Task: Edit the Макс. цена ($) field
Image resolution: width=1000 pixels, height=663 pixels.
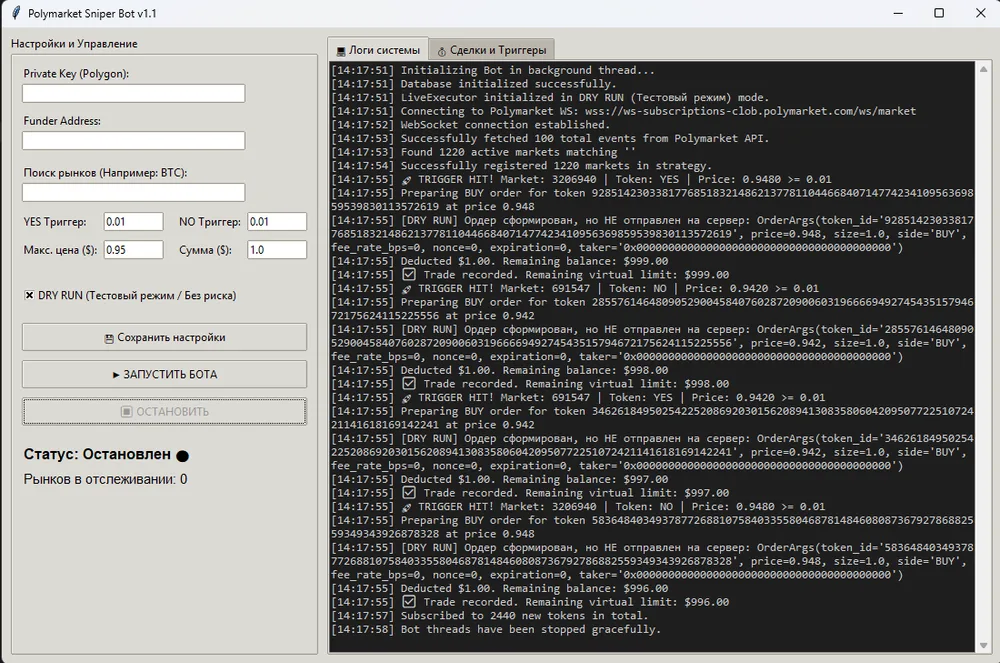Action: (x=133, y=250)
